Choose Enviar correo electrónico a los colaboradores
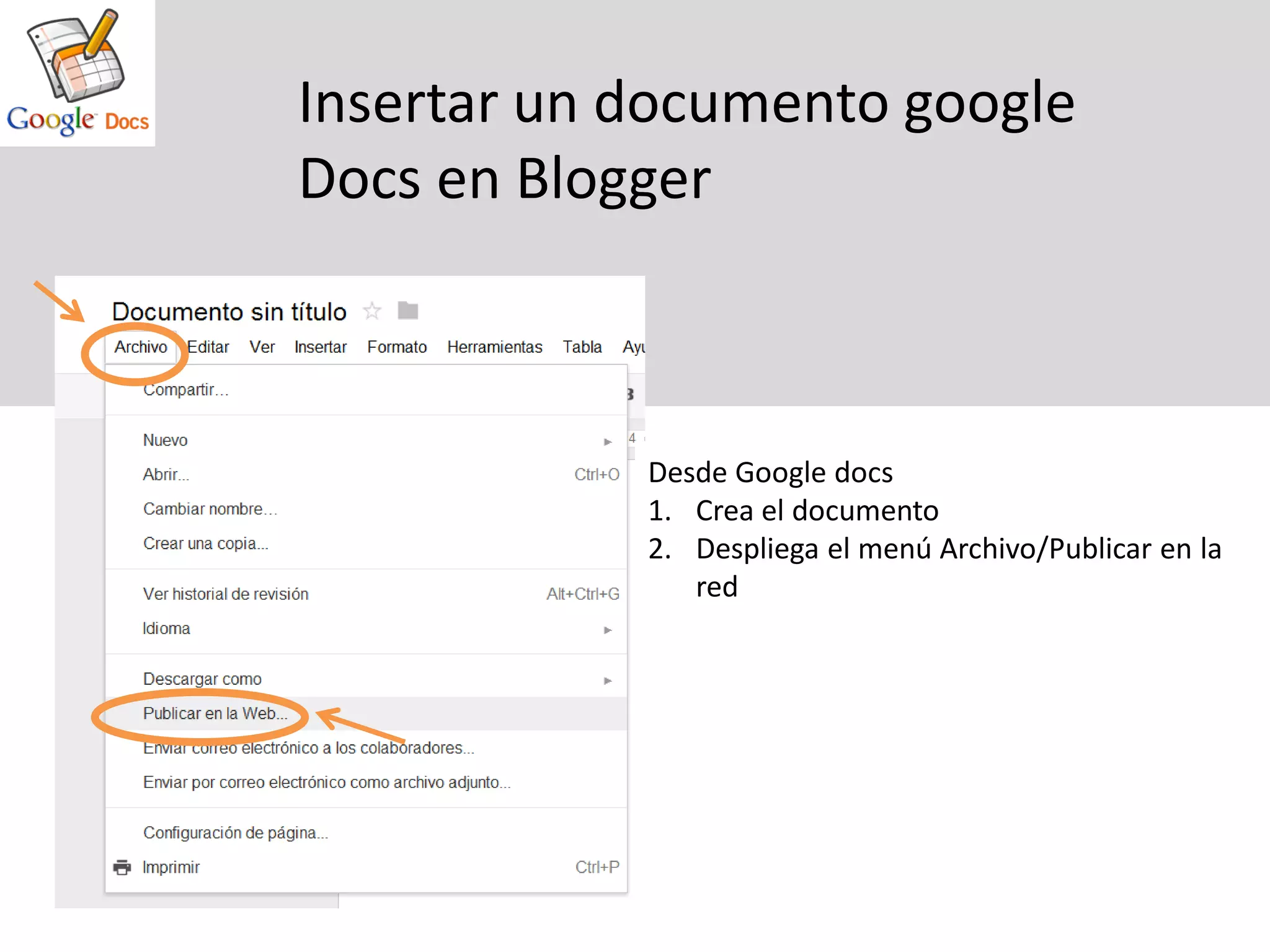 (x=366, y=748)
